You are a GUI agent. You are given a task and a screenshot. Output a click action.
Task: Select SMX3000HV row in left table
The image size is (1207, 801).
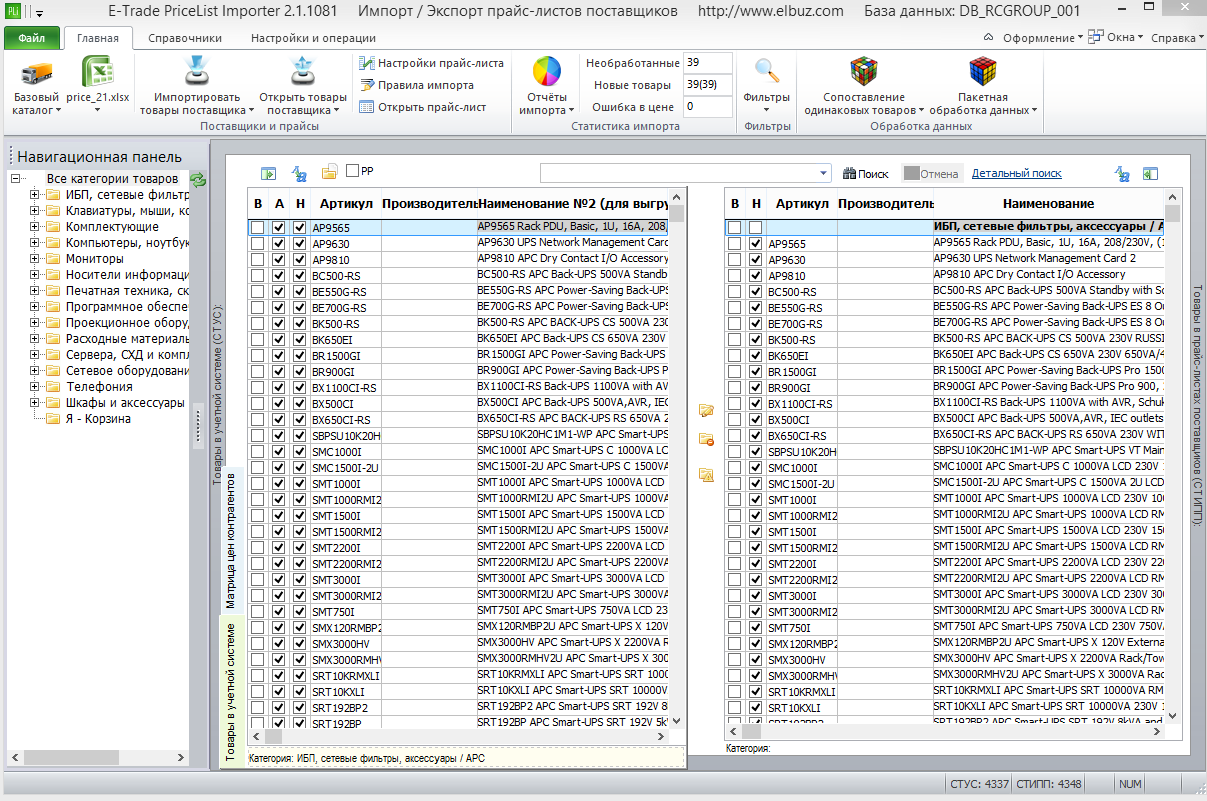(459, 644)
